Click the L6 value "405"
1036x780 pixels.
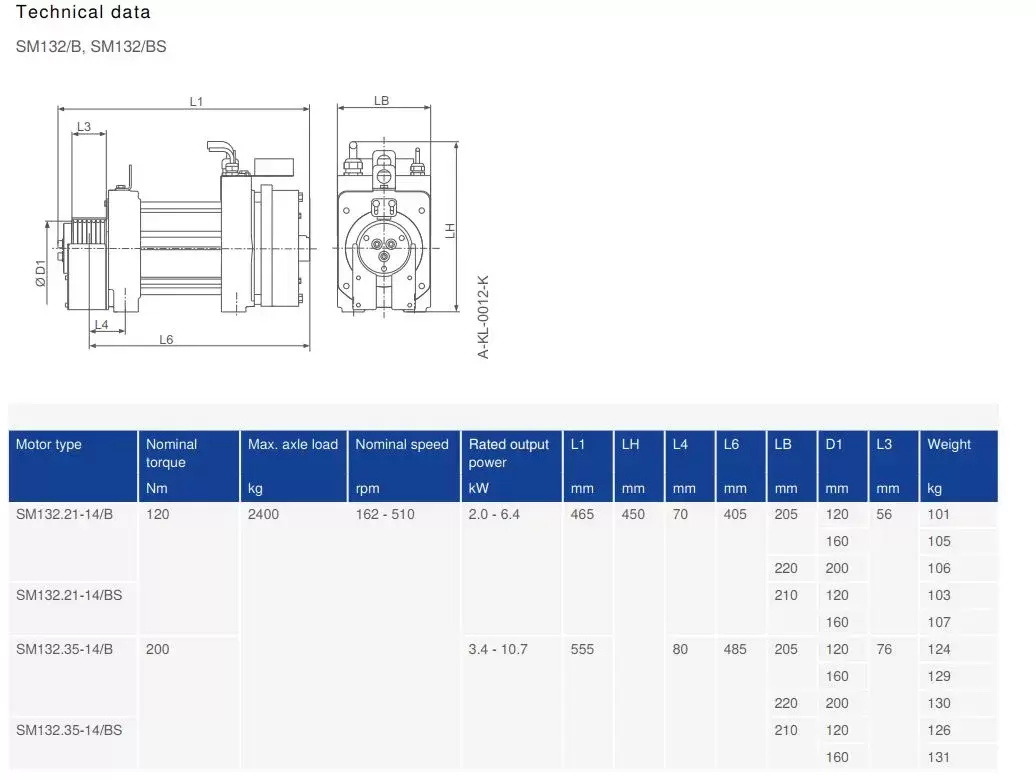coord(735,514)
